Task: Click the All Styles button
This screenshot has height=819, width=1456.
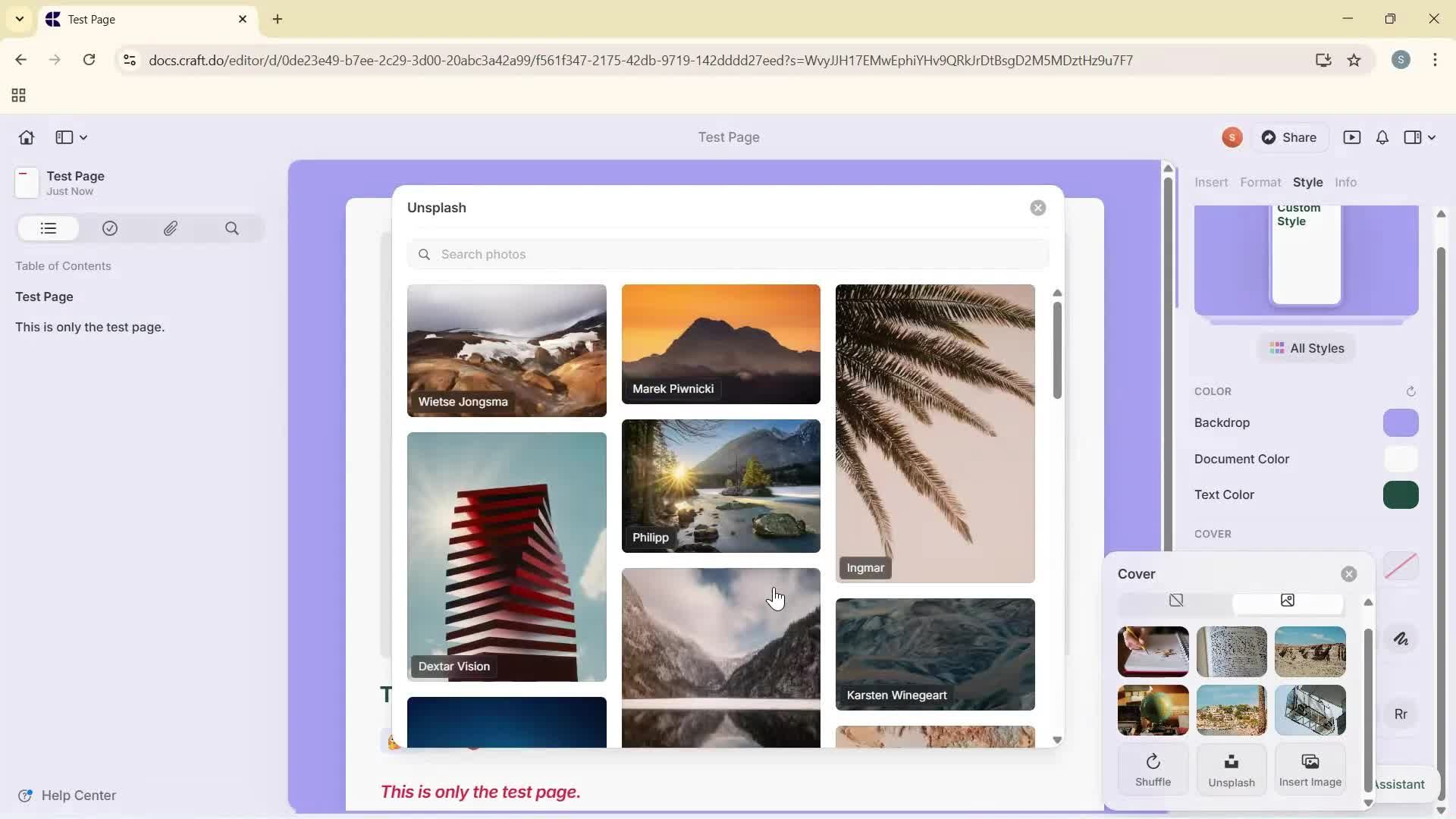Action: click(1306, 348)
